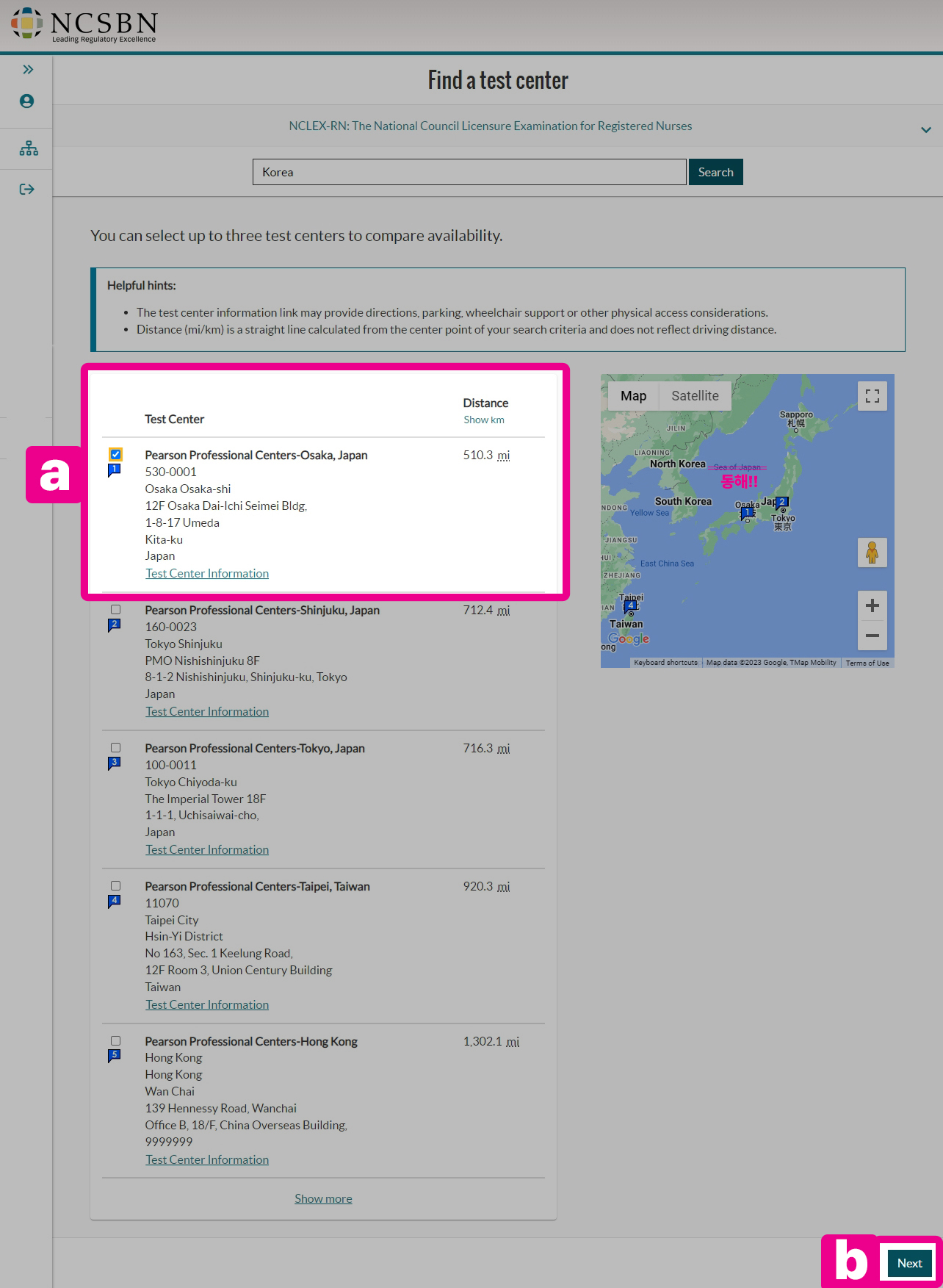The image size is (943, 1288).
Task: Click Pearson Professional Centers-Shinjuku, Japan title
Action: click(x=262, y=610)
